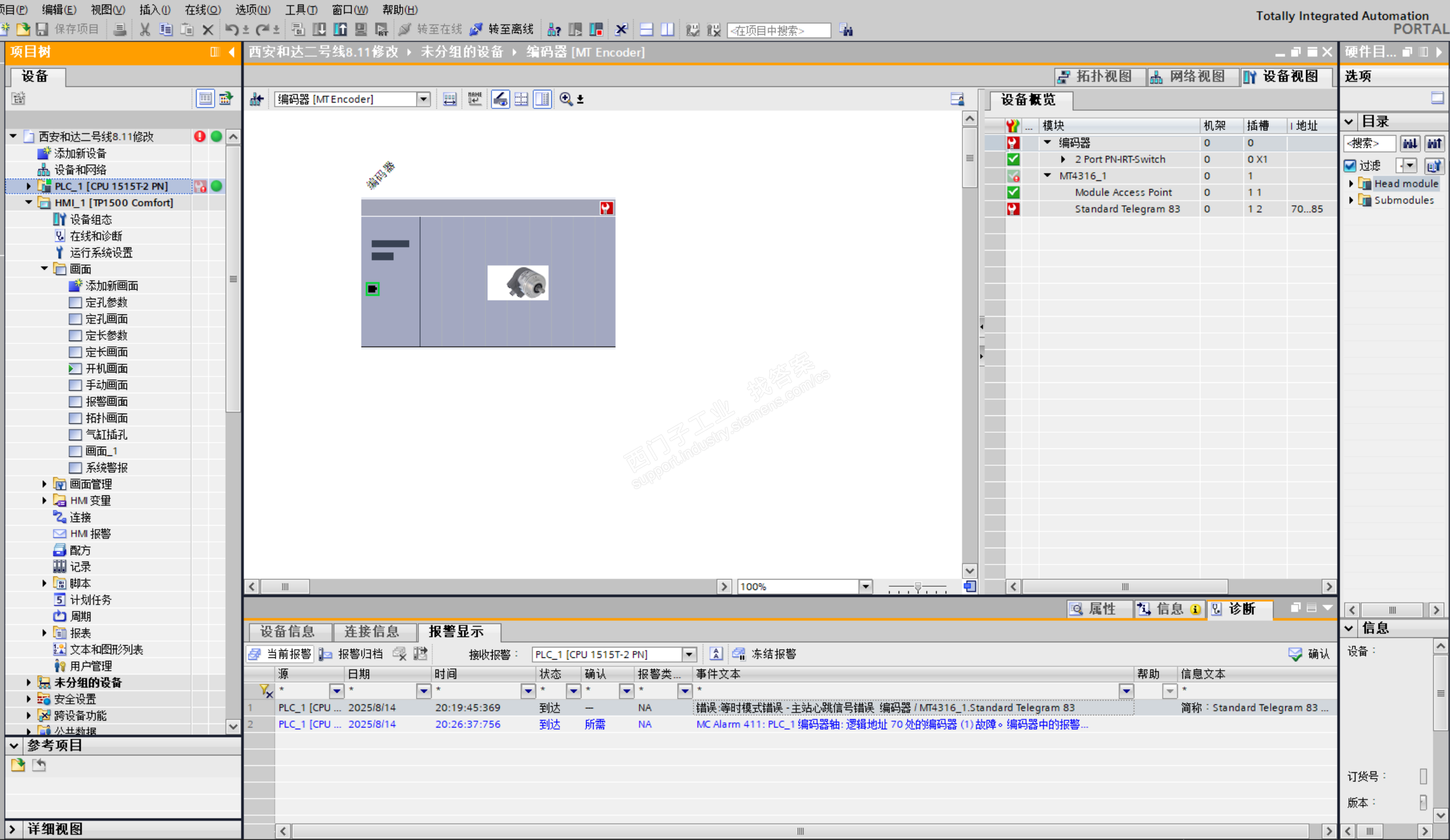Open the receive alarms PLC_1 dropdown
The image size is (1450, 840).
coord(689,654)
